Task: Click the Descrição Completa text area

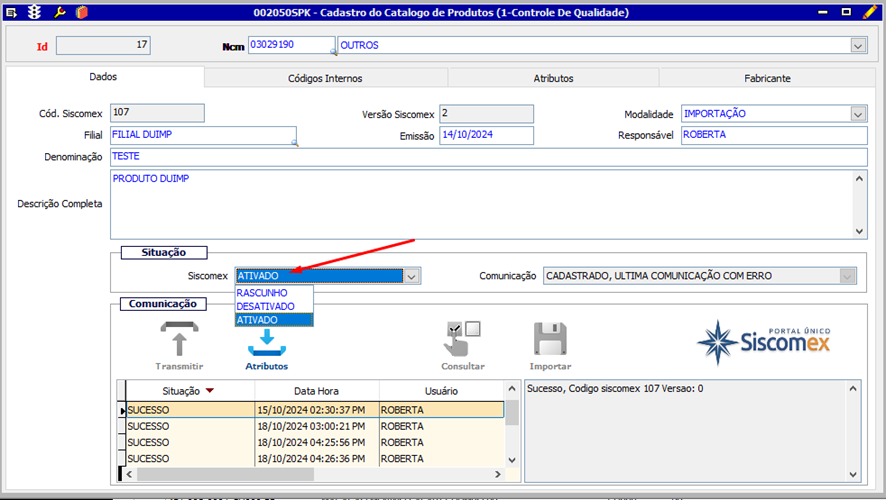Action: point(481,205)
